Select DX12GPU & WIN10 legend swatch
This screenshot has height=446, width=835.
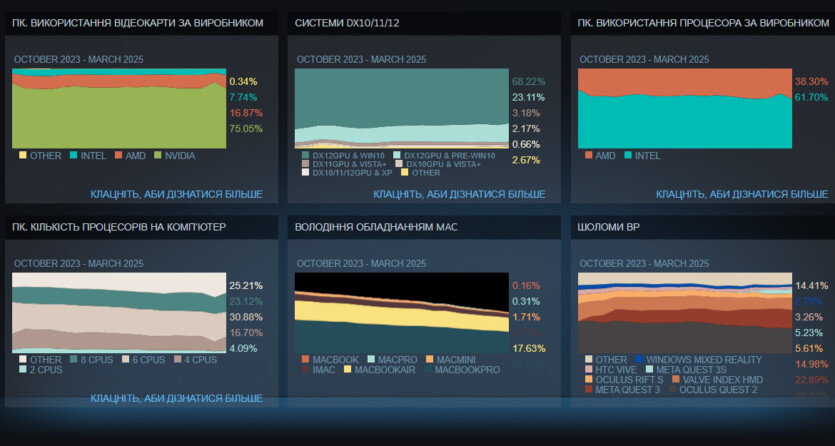(x=305, y=155)
